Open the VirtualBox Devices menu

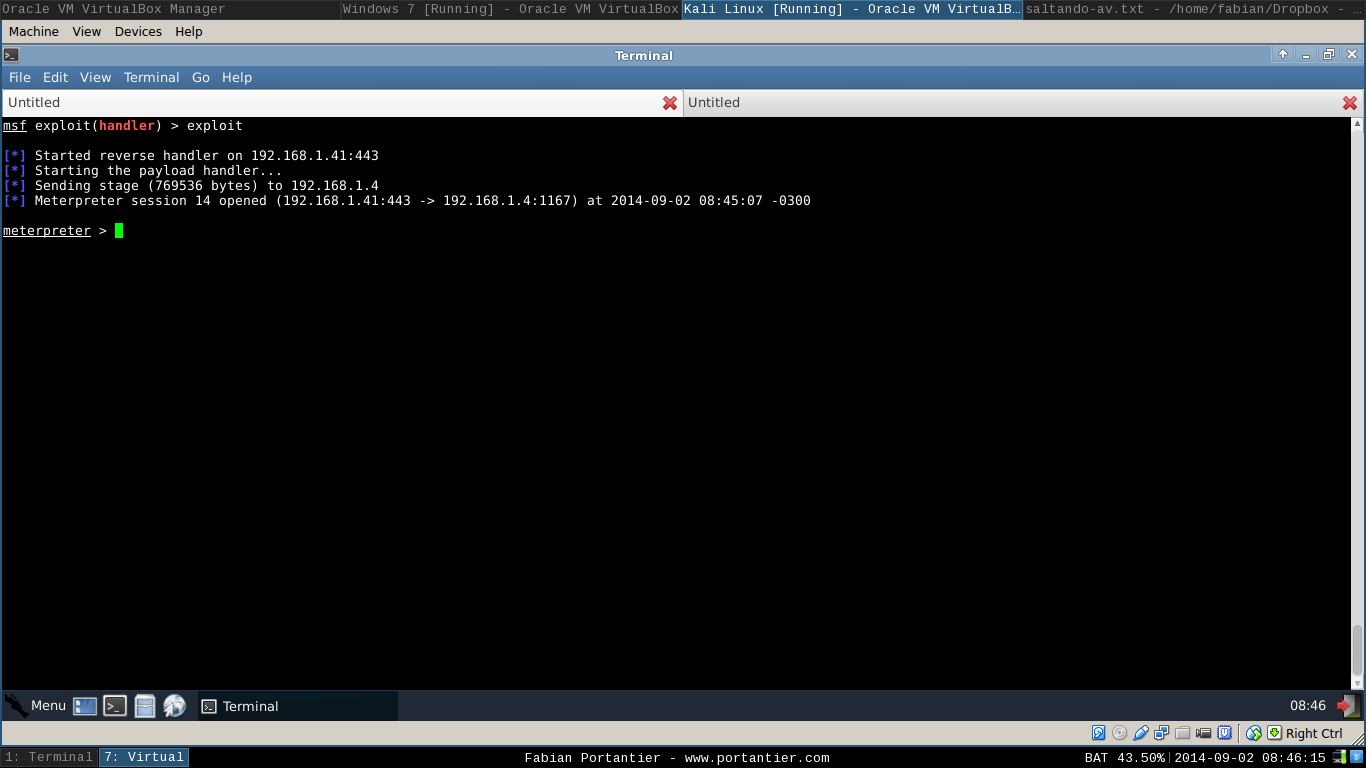pyautogui.click(x=138, y=31)
